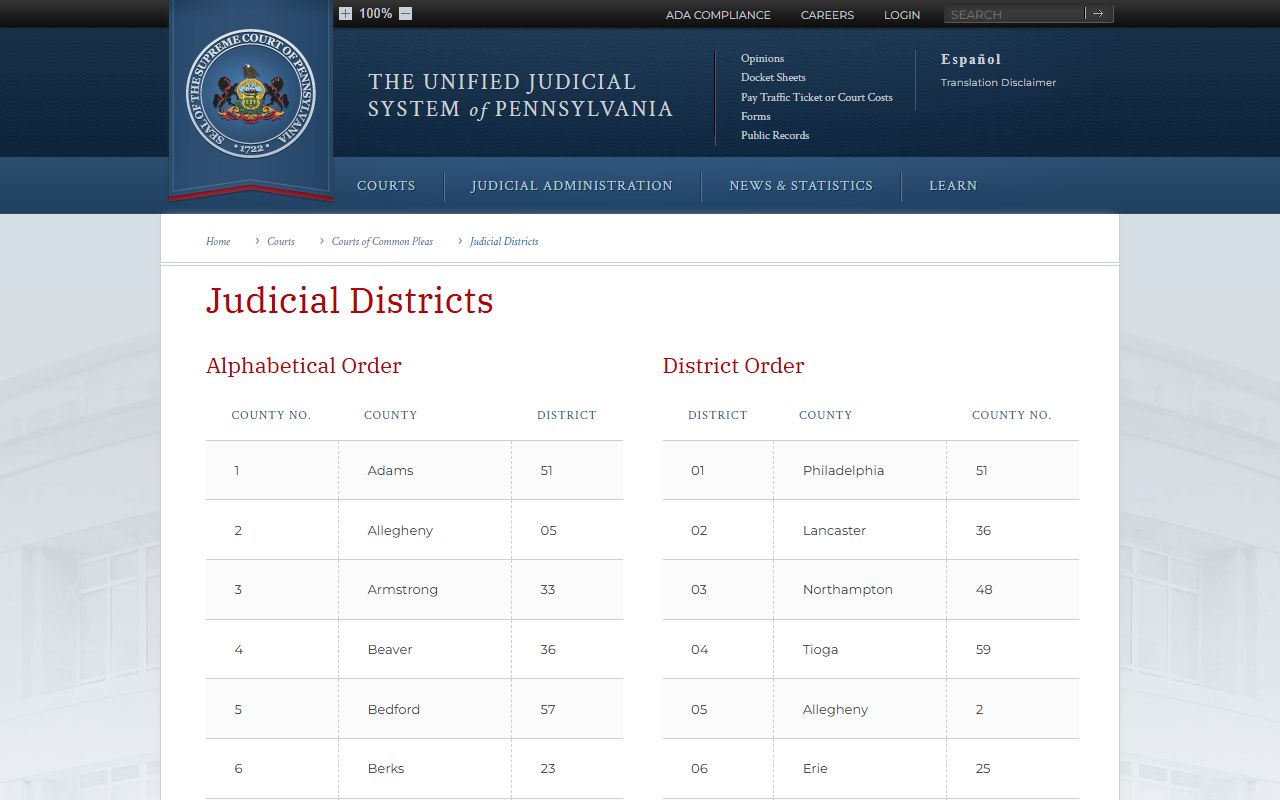Click district 23 in the Berks row
1280x800 pixels.
coord(548,768)
